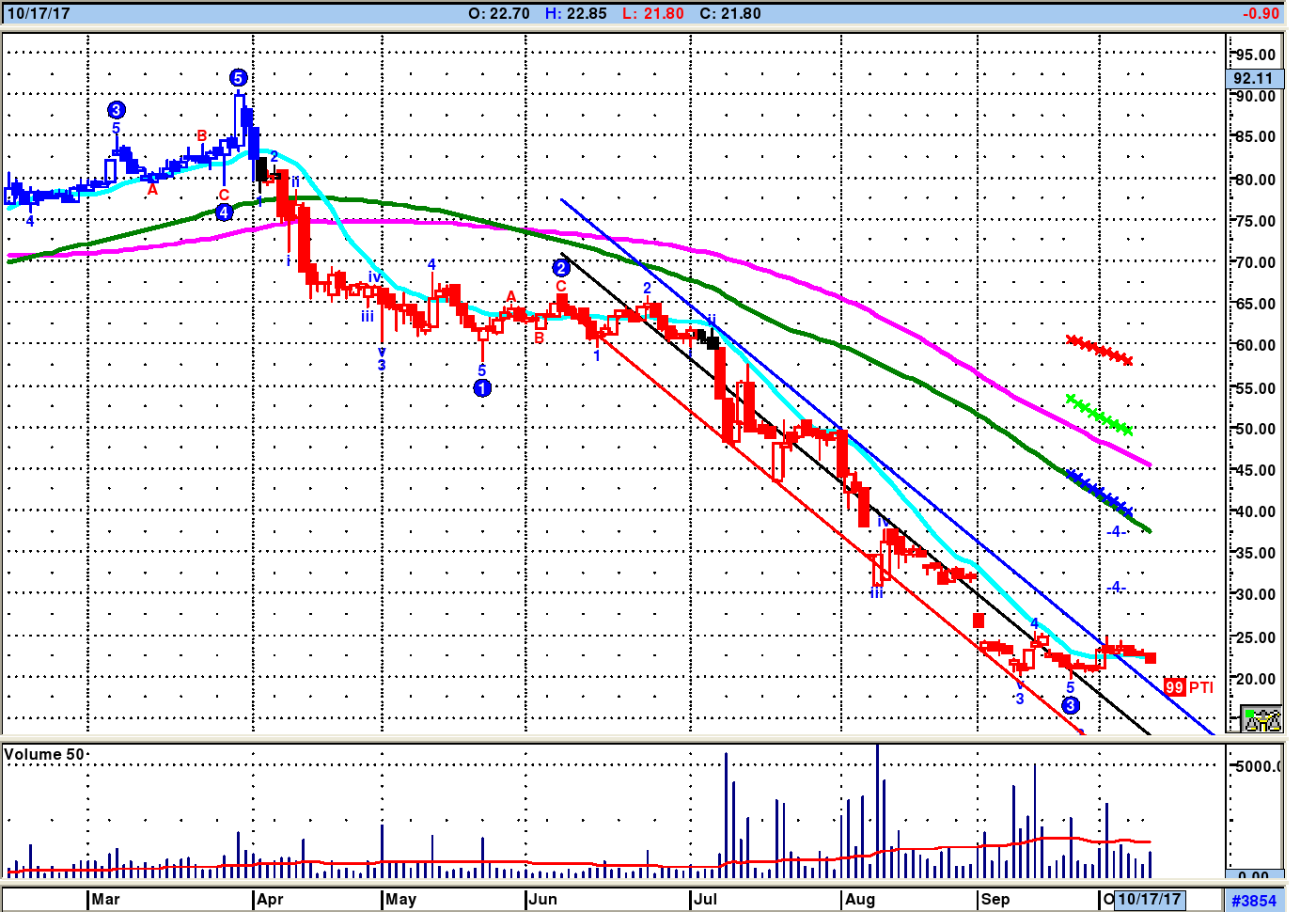
Task: Click the green X projection line
Action: 1099,415
